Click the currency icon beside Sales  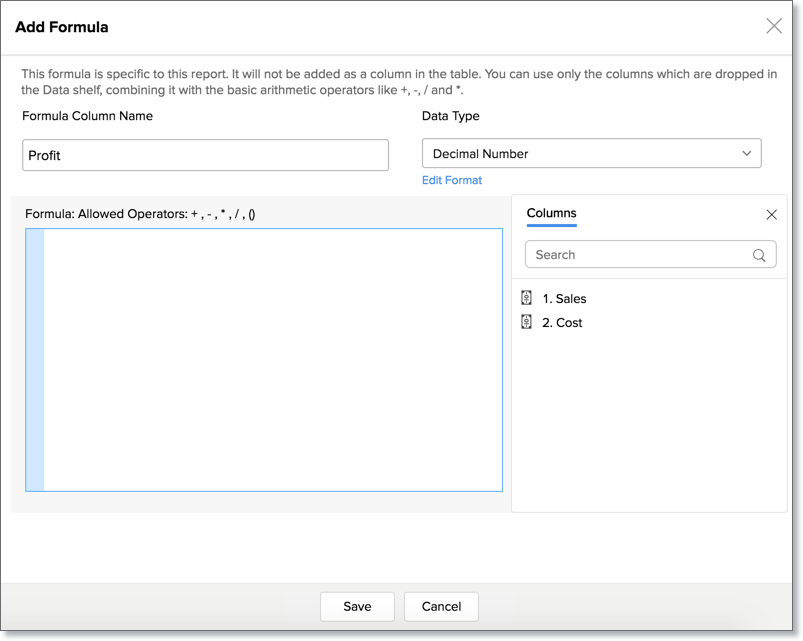pyautogui.click(x=527, y=297)
